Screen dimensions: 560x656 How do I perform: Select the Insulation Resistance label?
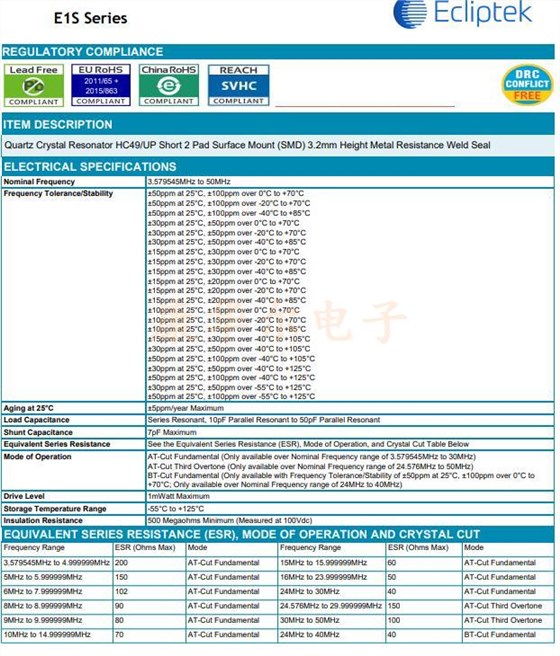(43, 520)
